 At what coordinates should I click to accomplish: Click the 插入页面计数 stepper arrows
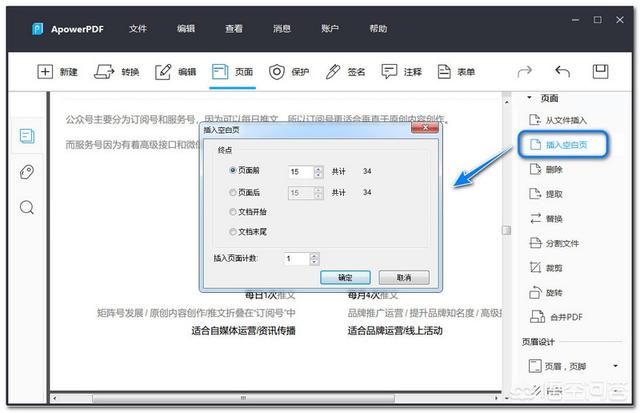314,259
